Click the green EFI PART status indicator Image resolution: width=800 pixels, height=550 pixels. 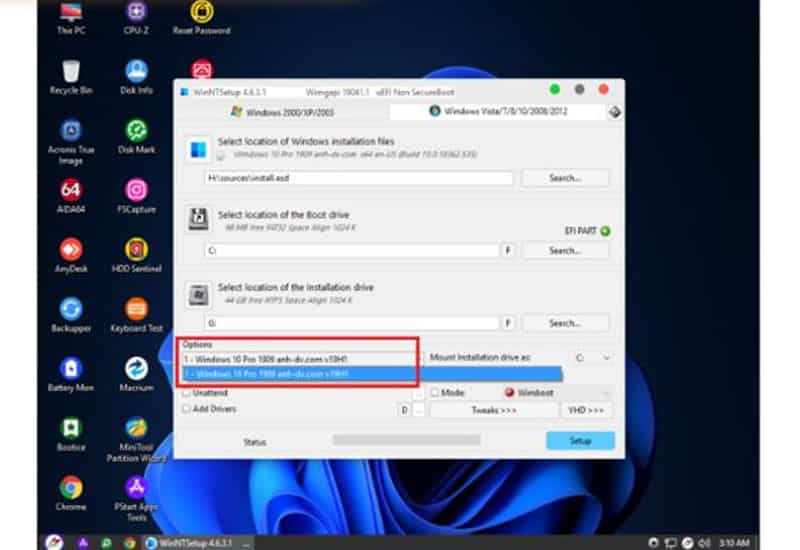click(x=606, y=231)
